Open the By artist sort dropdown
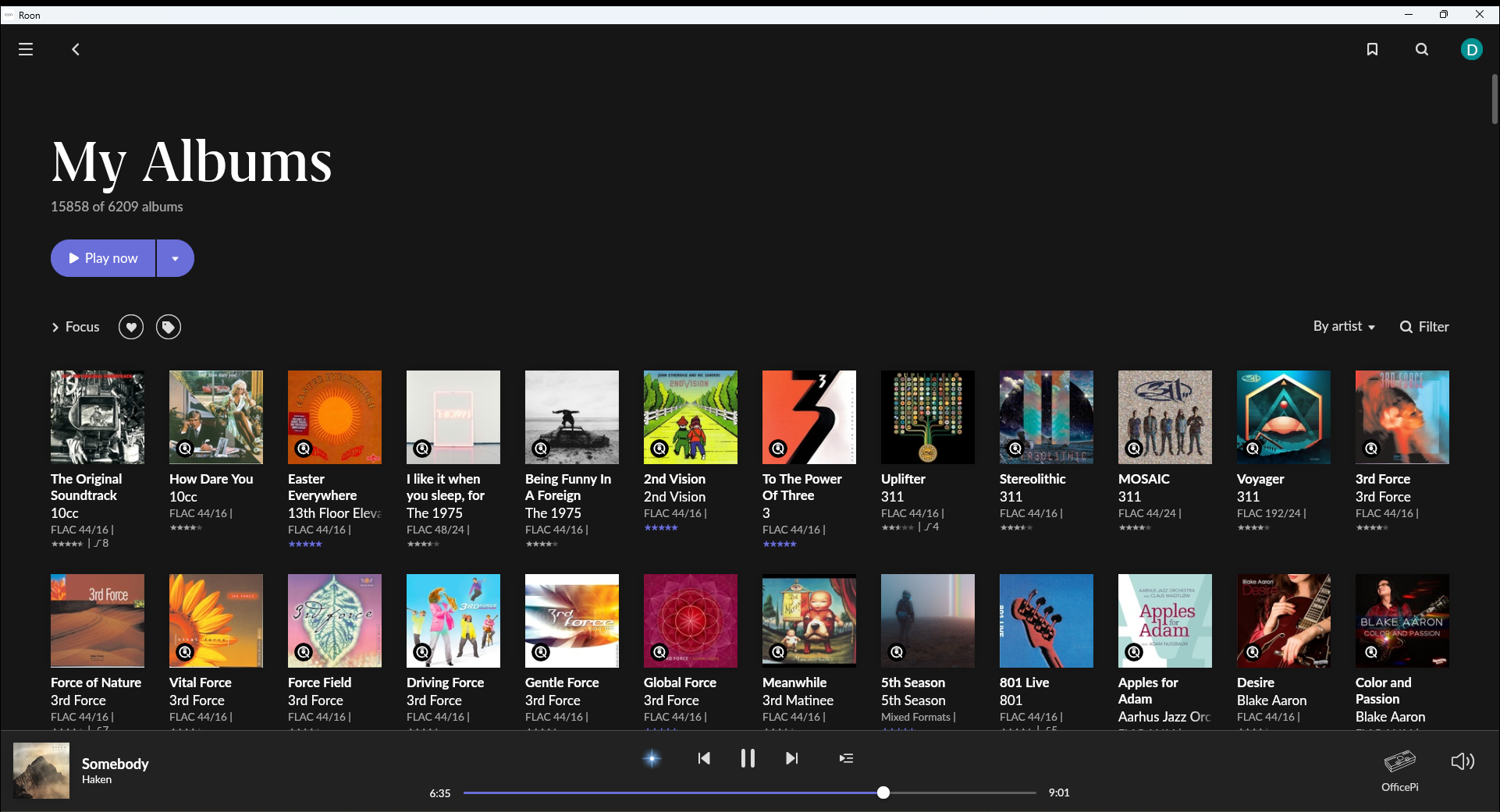 [x=1344, y=326]
